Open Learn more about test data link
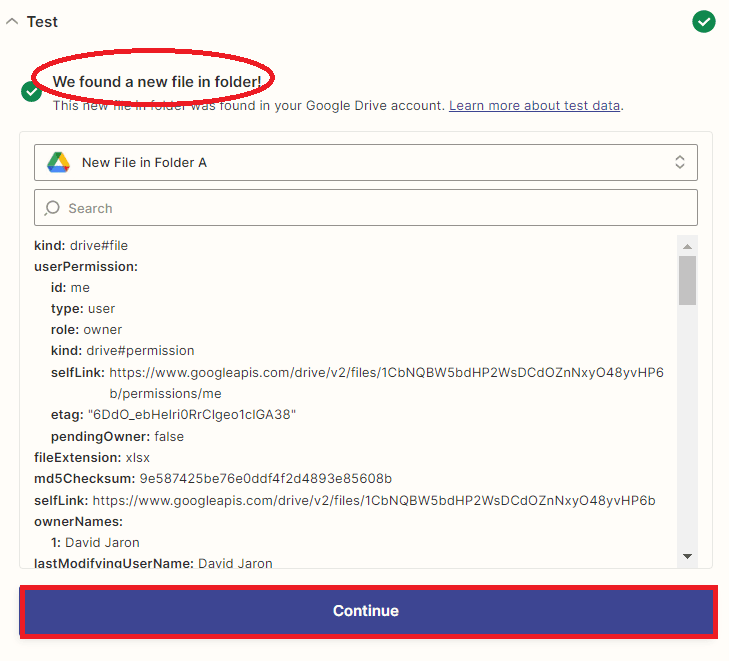Screen dimensions: 729x661 534,105
